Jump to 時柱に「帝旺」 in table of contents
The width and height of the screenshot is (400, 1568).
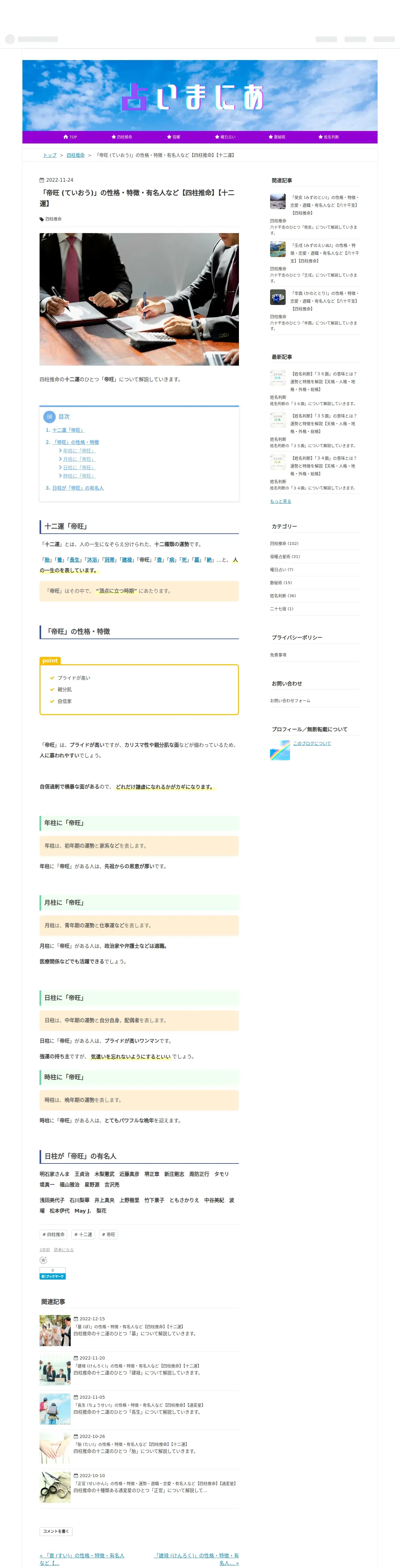[x=79, y=476]
